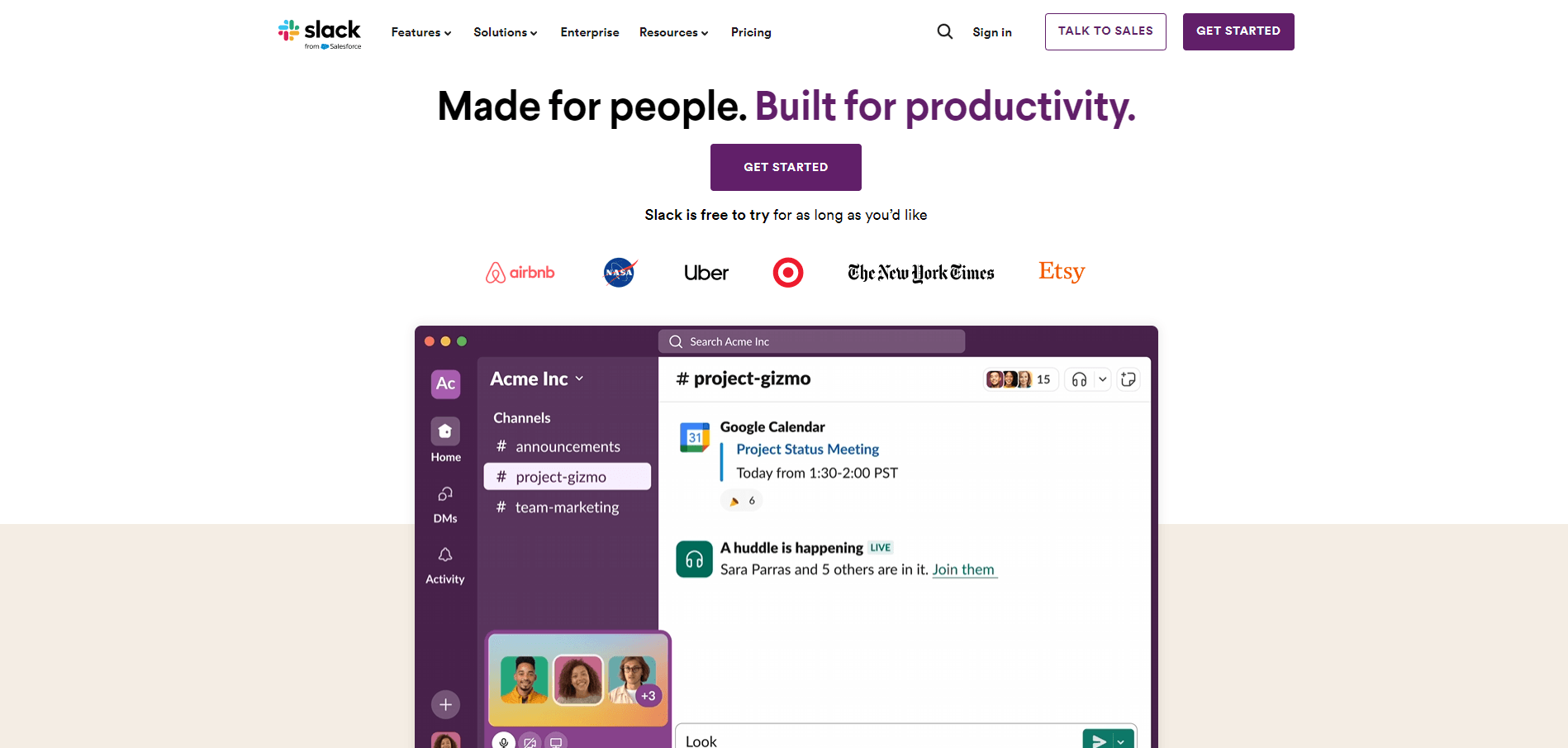This screenshot has width=1568, height=748.
Task: Click the Talk to Sales button
Action: click(1105, 31)
